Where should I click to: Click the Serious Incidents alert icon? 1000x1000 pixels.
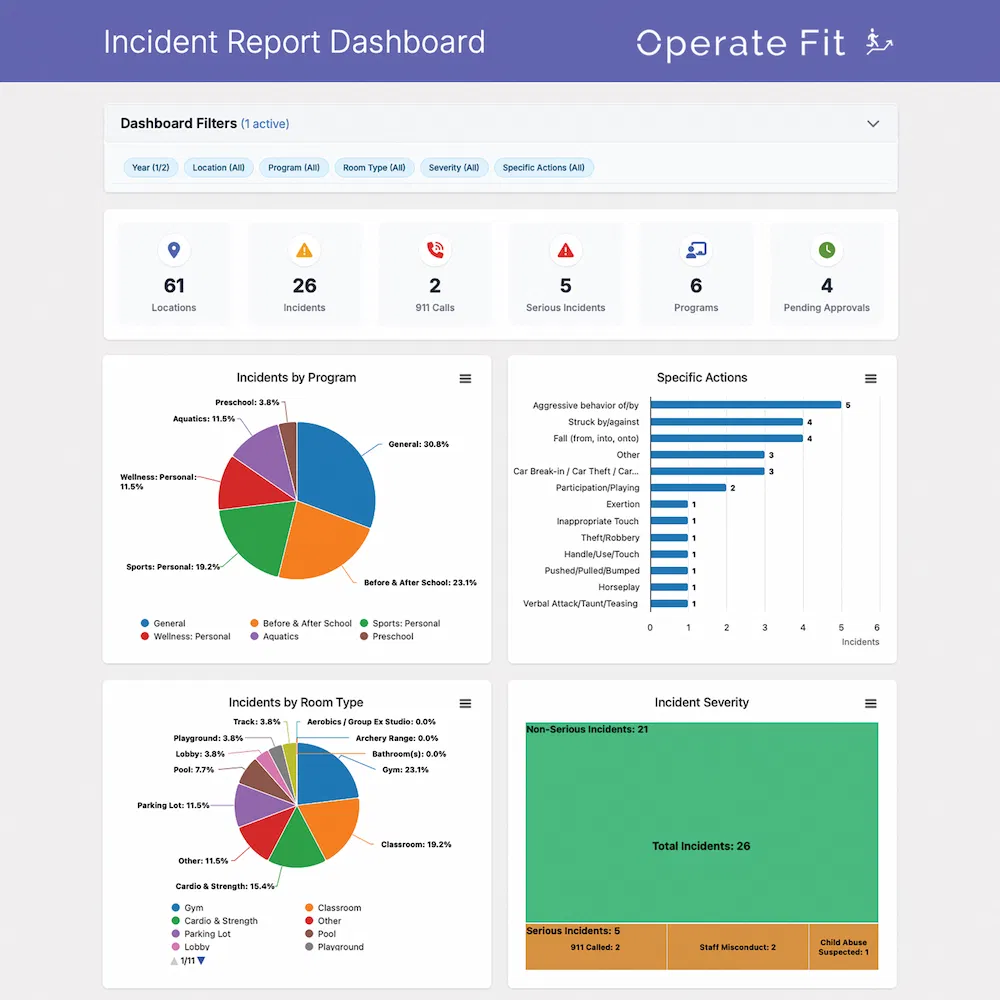click(565, 250)
